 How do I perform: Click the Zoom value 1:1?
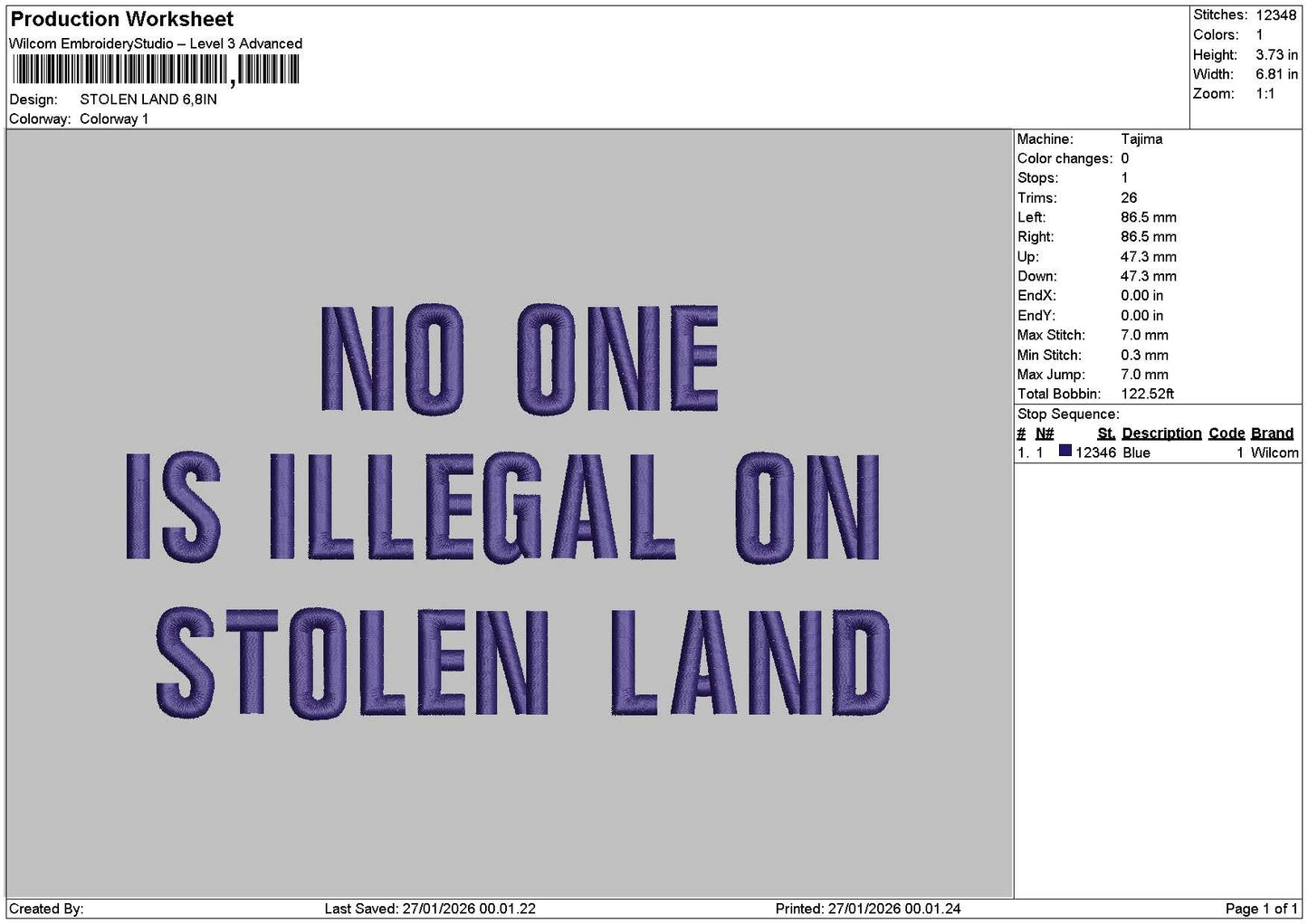coord(1265,94)
